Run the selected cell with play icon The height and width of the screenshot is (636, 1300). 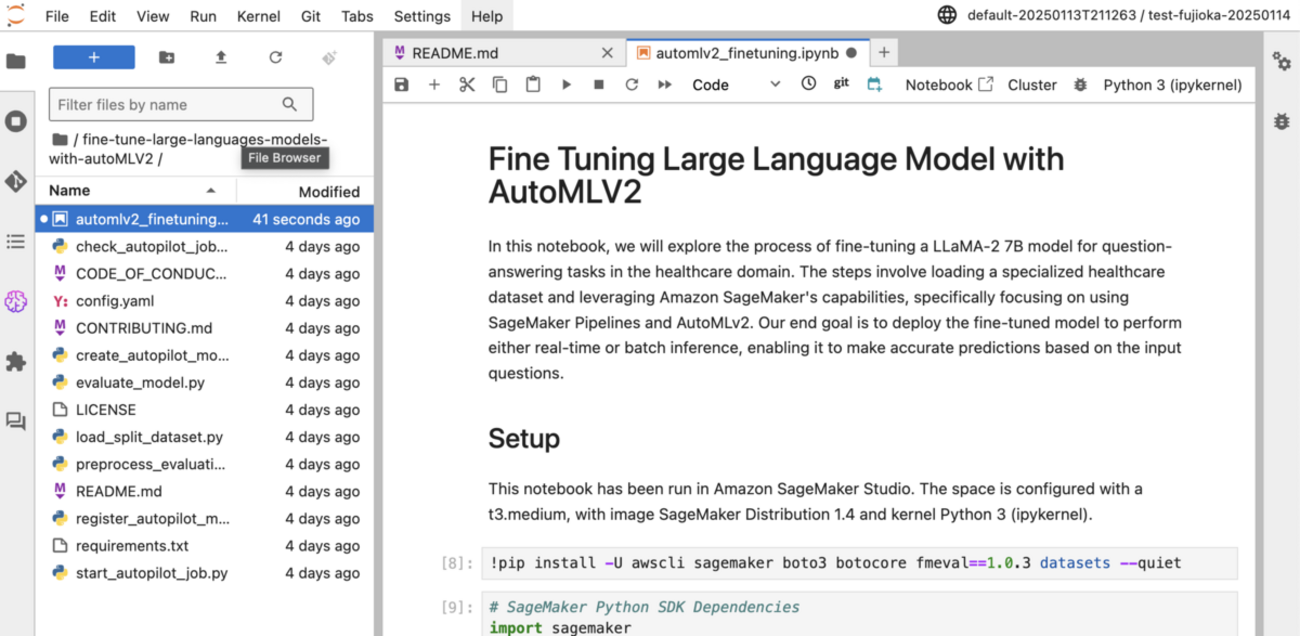(x=566, y=85)
